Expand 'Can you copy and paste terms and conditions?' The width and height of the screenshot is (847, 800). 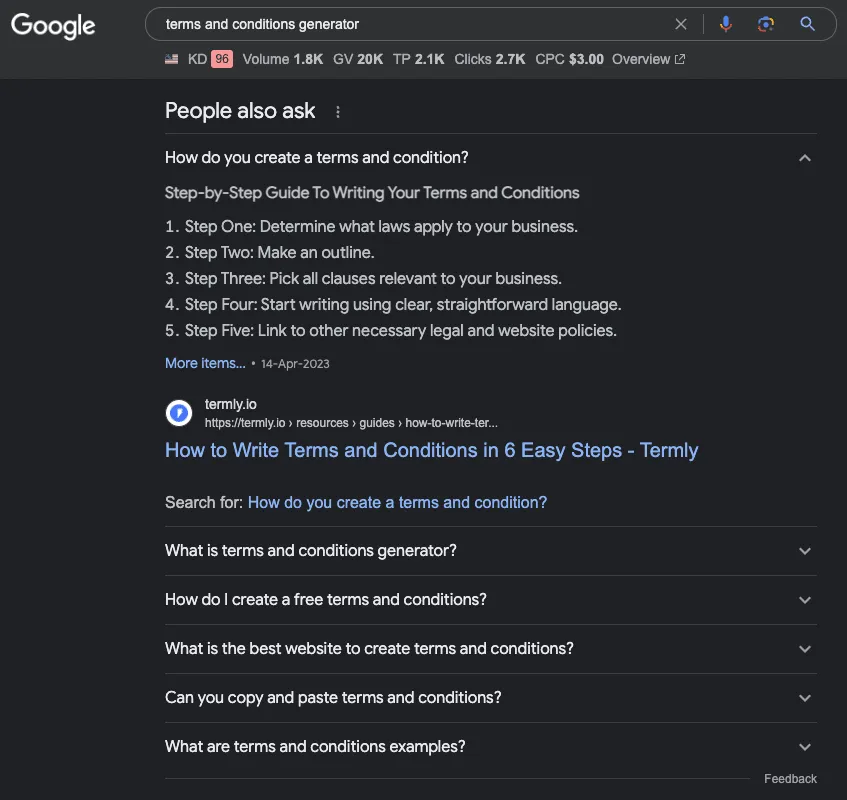tap(804, 698)
